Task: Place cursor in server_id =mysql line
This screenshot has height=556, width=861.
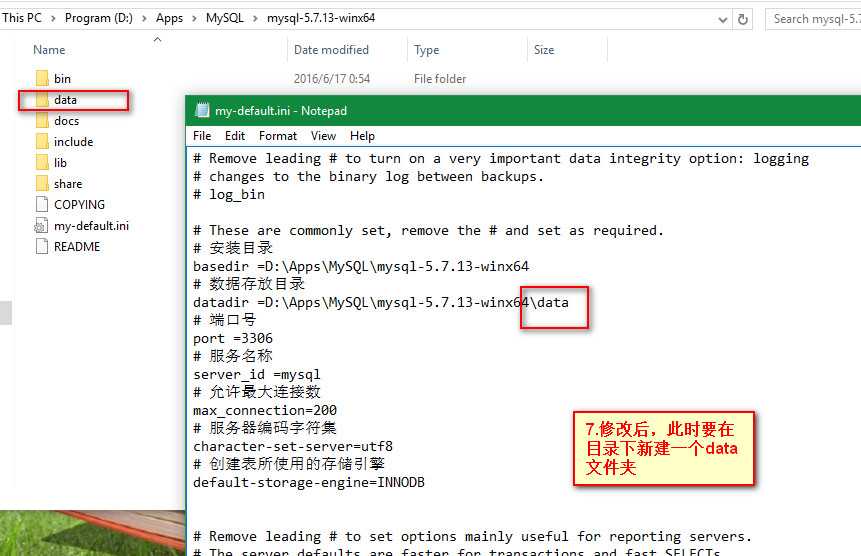Action: (x=256, y=374)
